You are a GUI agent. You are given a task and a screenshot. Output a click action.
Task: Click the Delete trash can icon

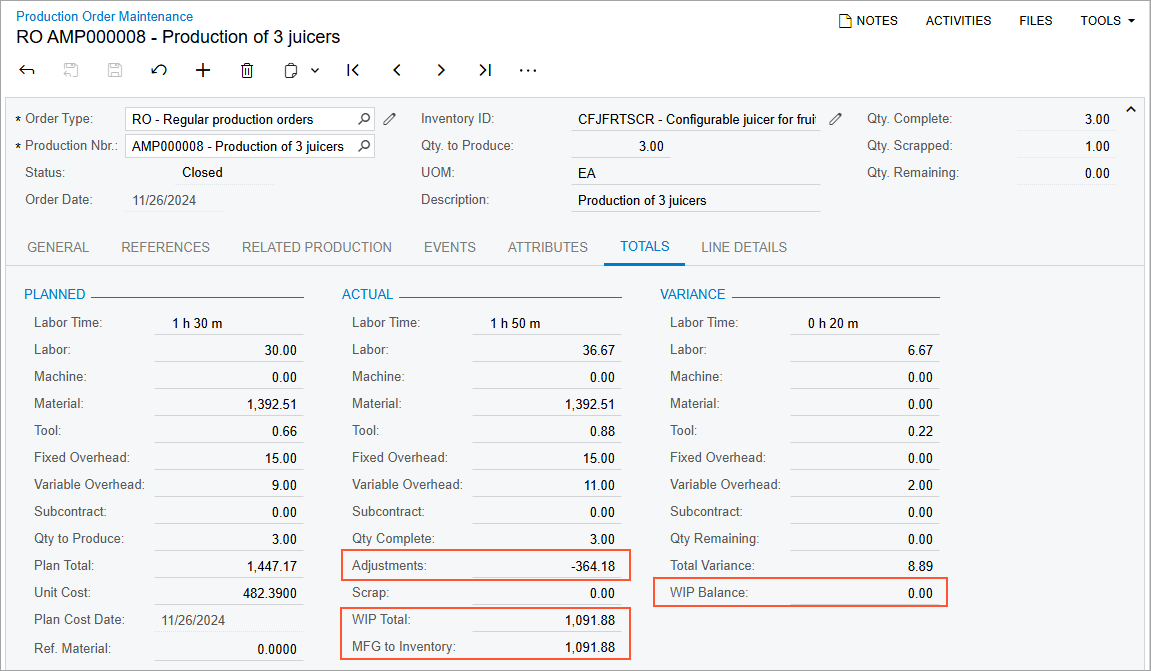(247, 70)
